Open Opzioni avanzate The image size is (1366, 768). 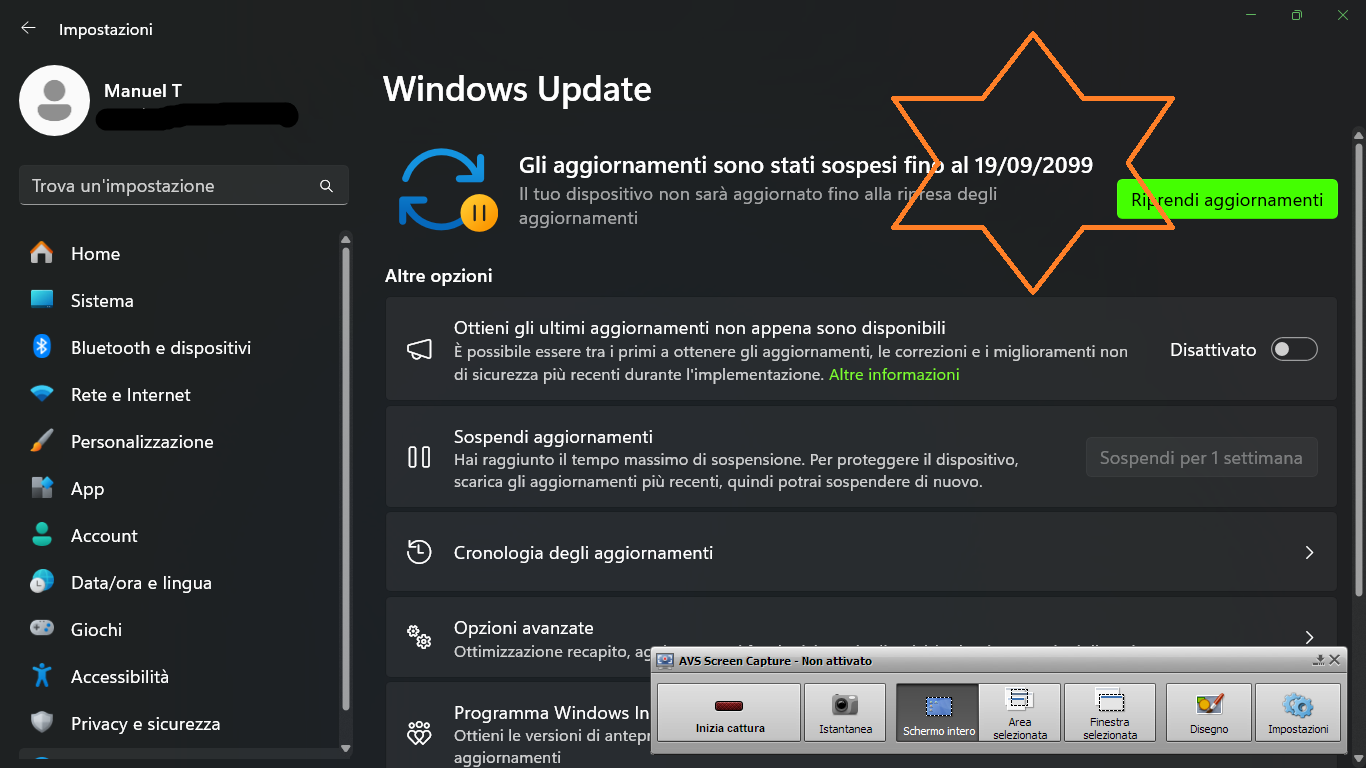coord(861,637)
